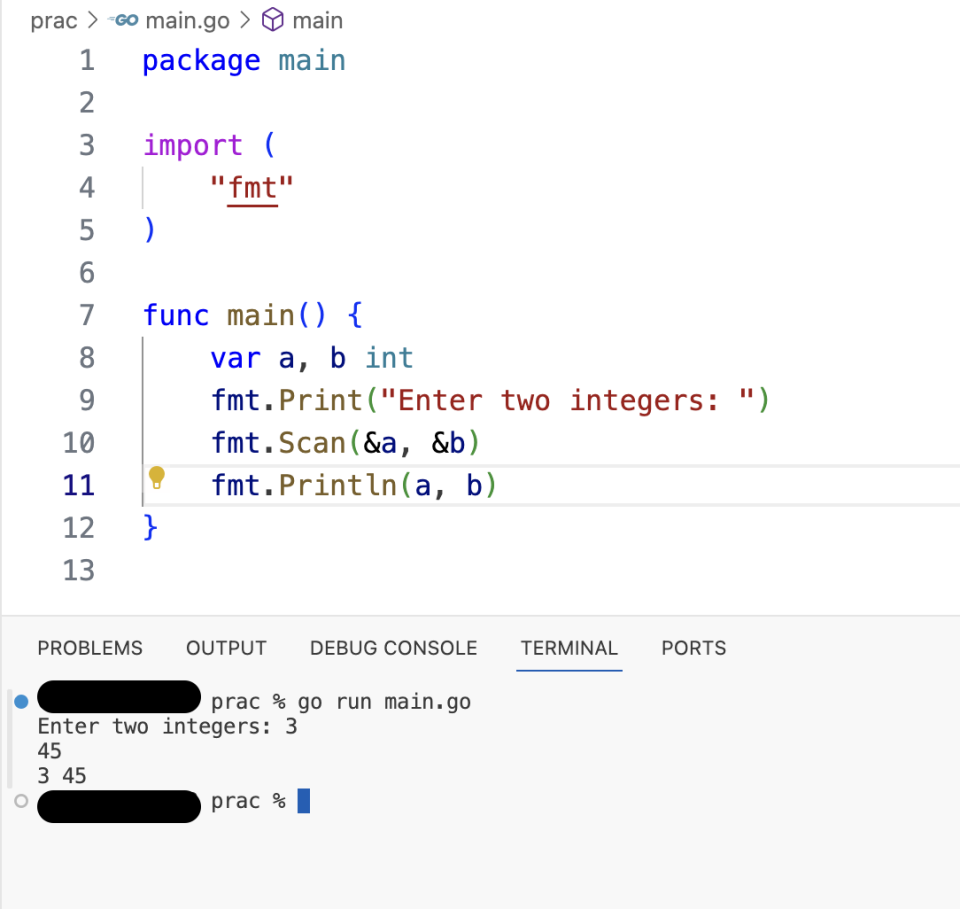Select the PORTS tab
960x909 pixels.
[x=693, y=648]
